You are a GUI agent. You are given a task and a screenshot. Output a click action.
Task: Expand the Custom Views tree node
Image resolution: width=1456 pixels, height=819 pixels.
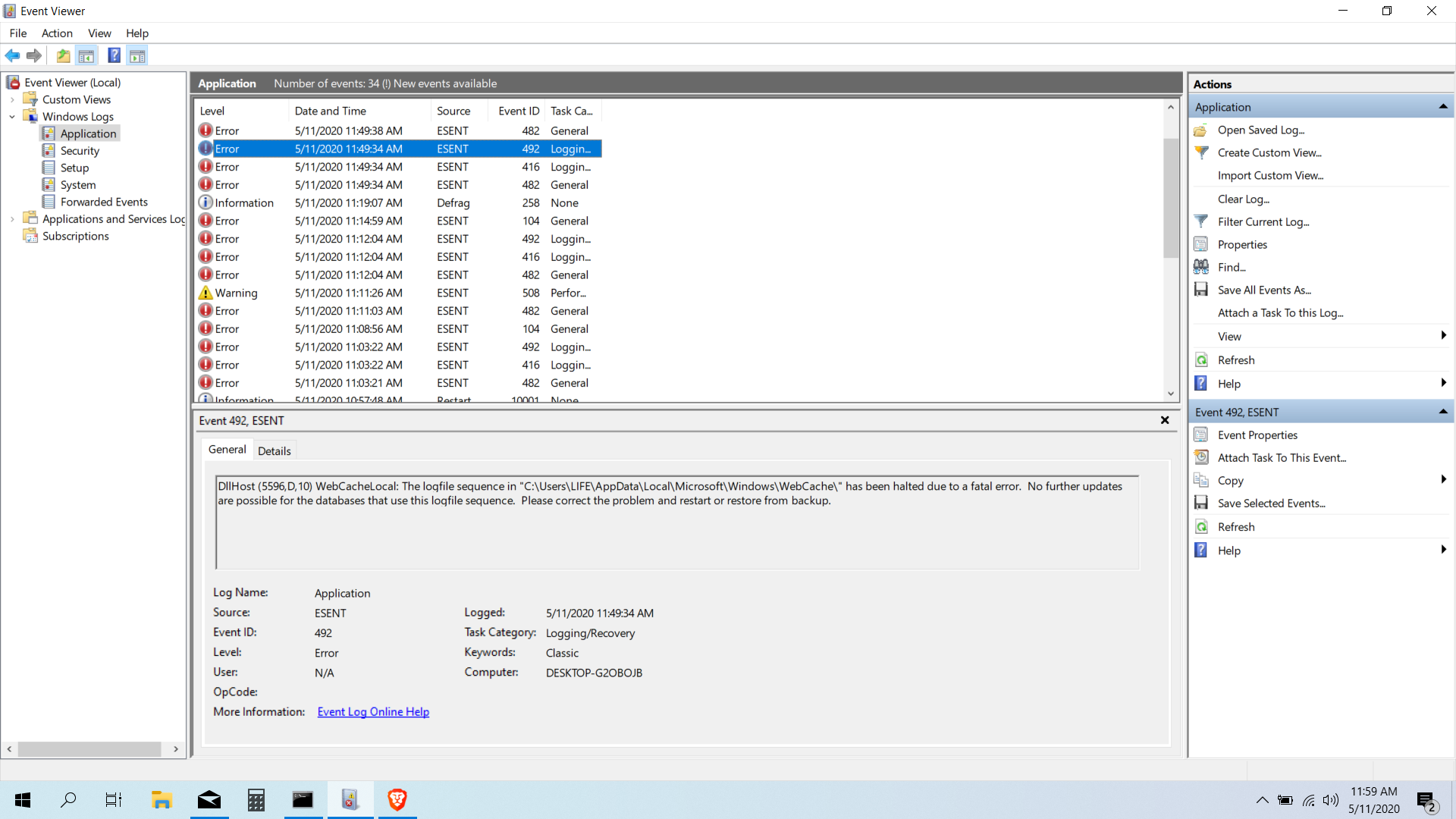pyautogui.click(x=12, y=99)
